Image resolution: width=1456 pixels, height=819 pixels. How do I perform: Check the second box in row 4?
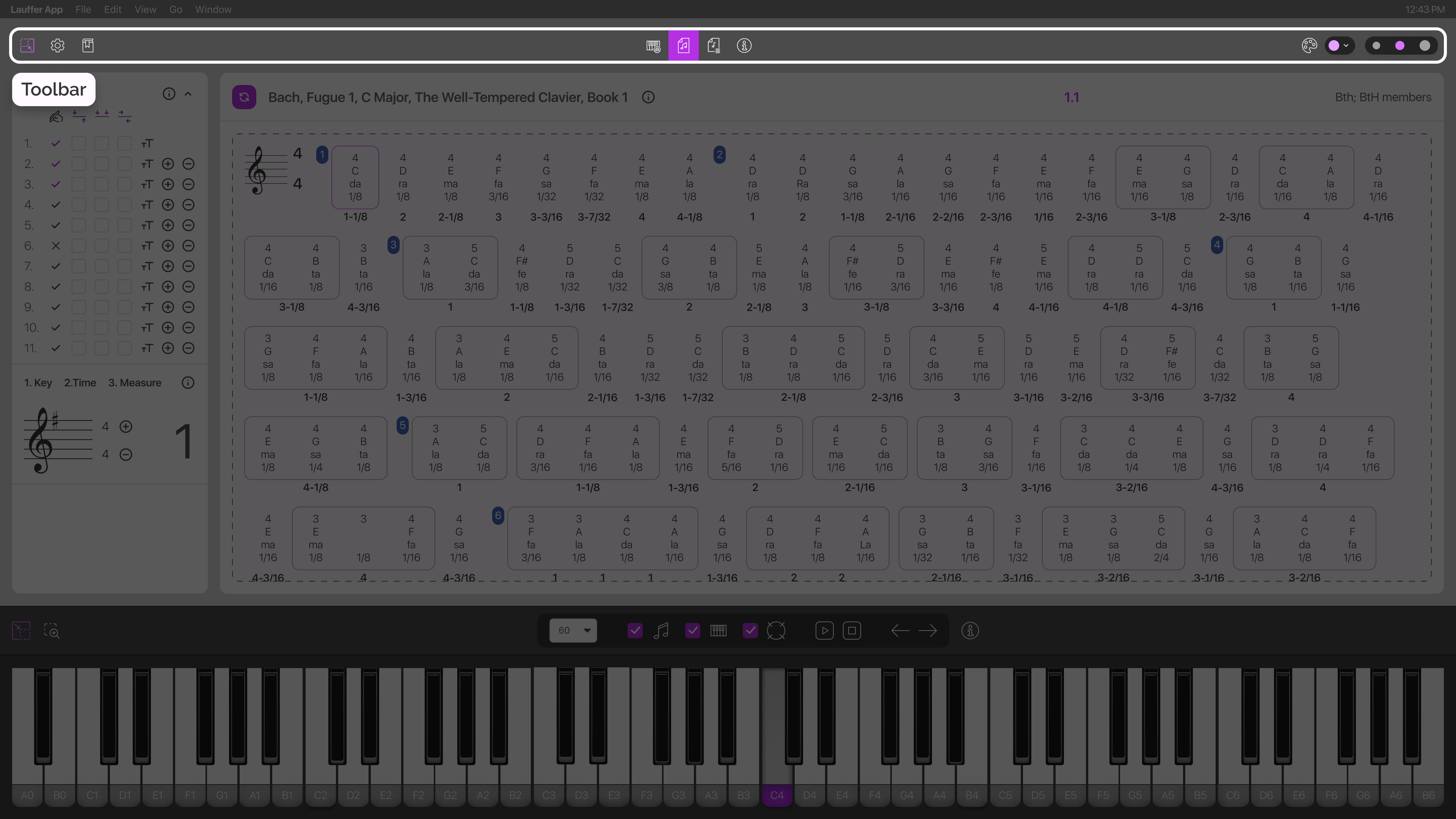[102, 205]
